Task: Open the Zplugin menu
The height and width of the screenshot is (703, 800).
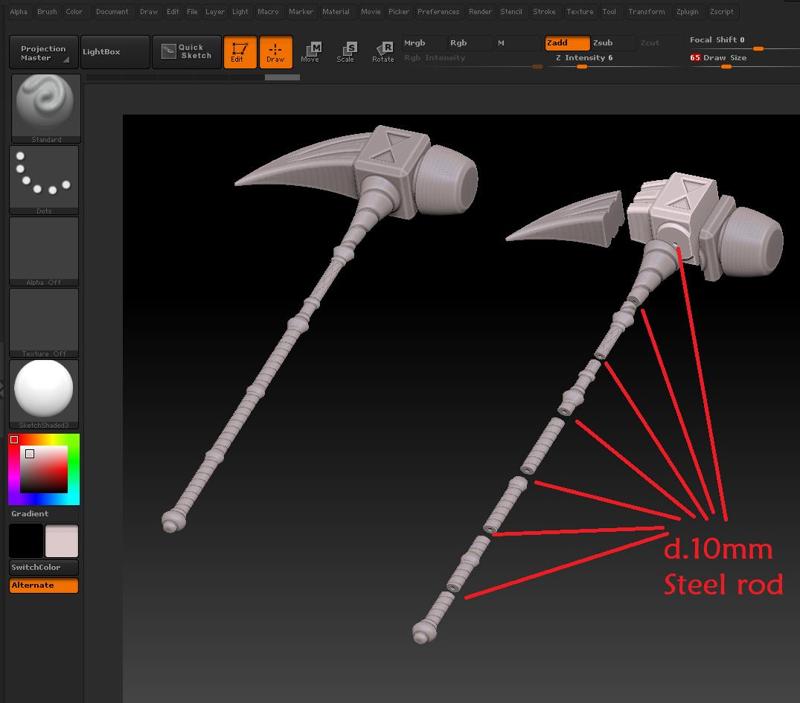Action: tap(686, 11)
